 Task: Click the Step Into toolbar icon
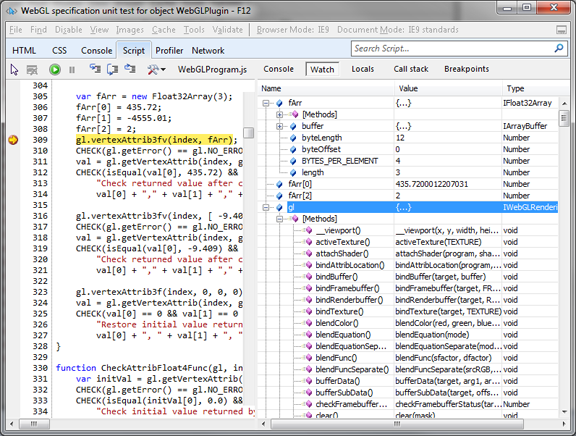(95, 69)
